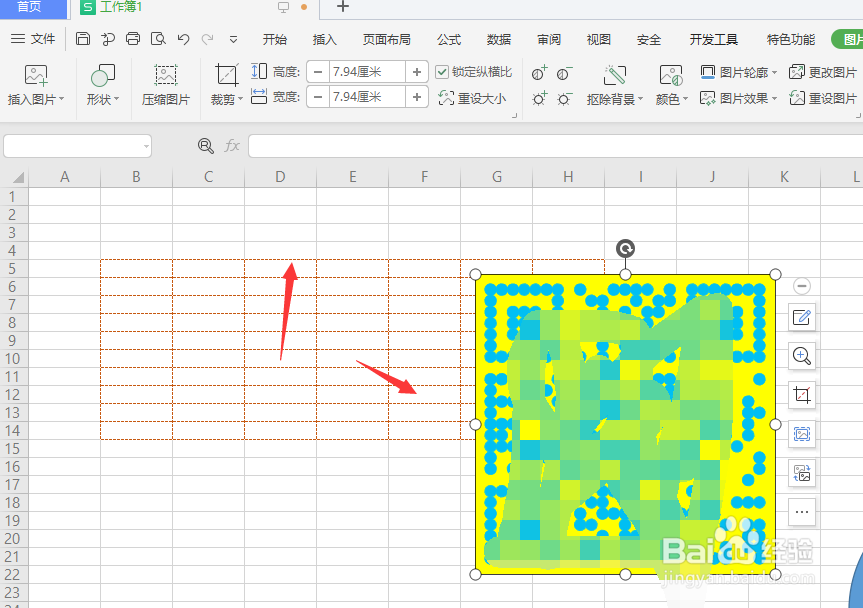The width and height of the screenshot is (863, 608).
Task: Click the Redo arrow icon
Action: 207,39
